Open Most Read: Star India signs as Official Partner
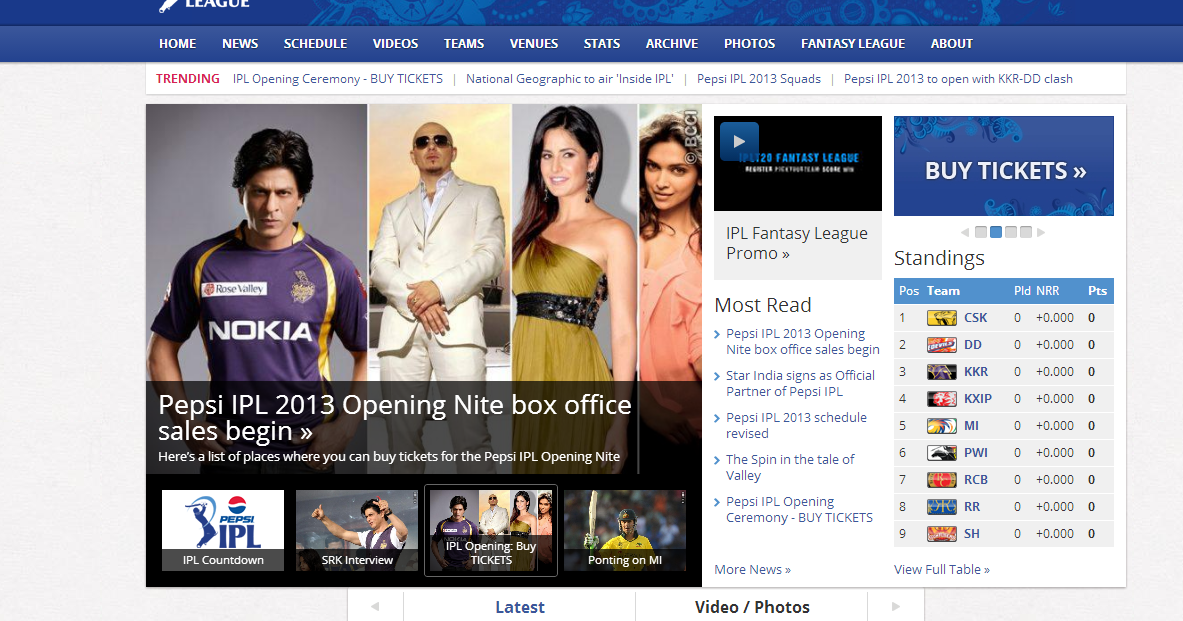The image size is (1183, 621). coord(800,383)
